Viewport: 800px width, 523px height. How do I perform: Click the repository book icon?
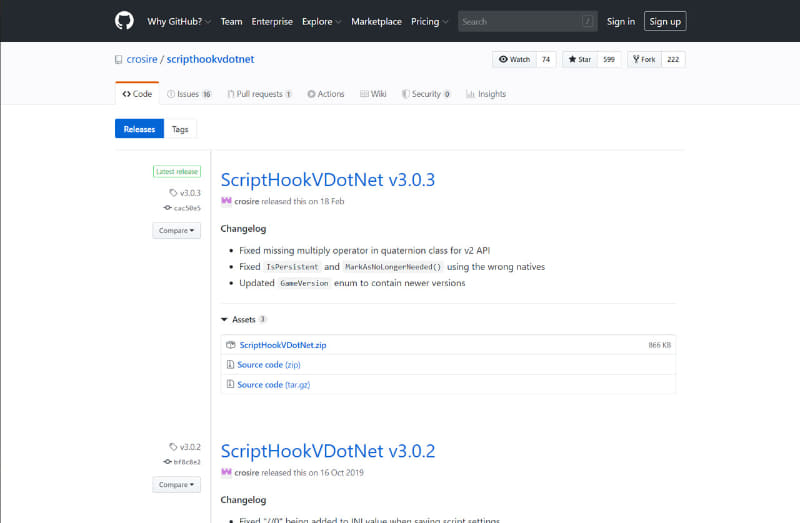click(x=118, y=60)
